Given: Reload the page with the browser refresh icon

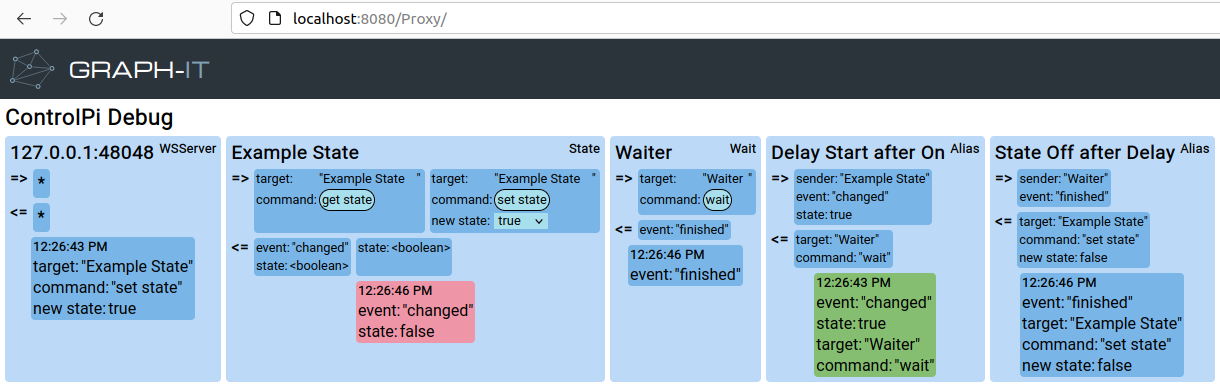Looking at the screenshot, I should click(x=96, y=19).
